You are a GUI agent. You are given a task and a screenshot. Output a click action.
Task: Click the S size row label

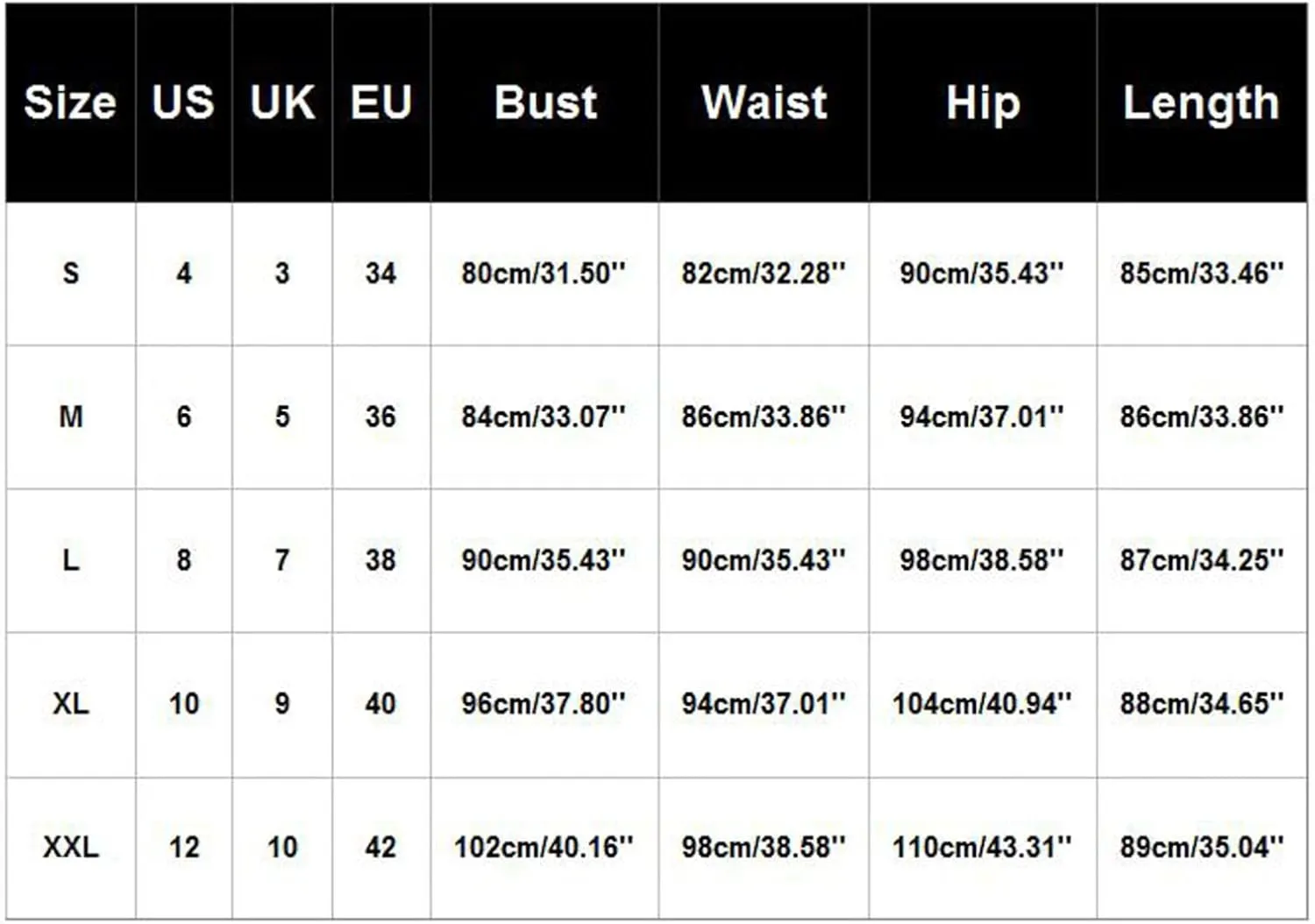(x=71, y=274)
